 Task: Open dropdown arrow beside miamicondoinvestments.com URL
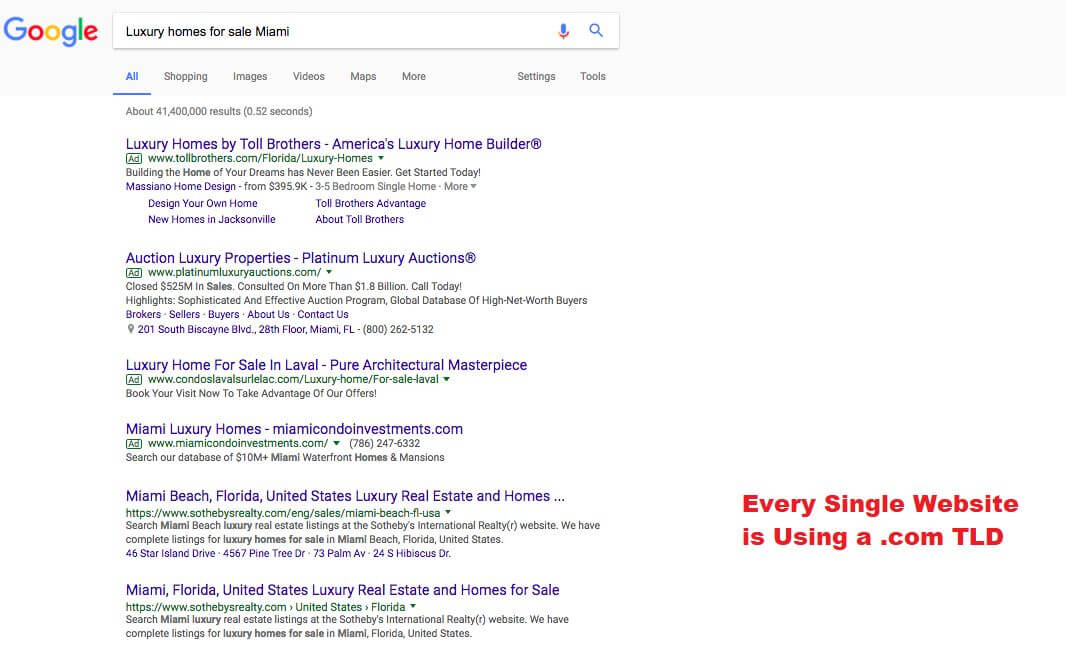pos(337,443)
